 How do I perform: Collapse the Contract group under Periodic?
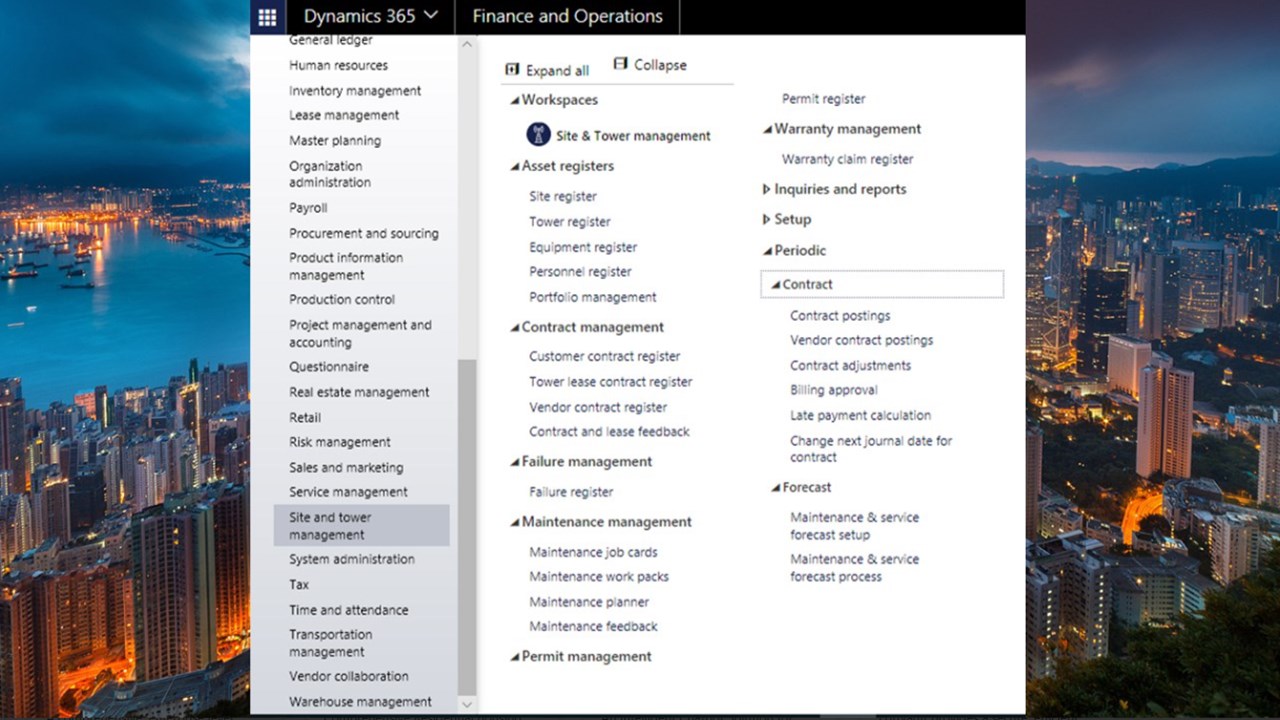click(775, 285)
